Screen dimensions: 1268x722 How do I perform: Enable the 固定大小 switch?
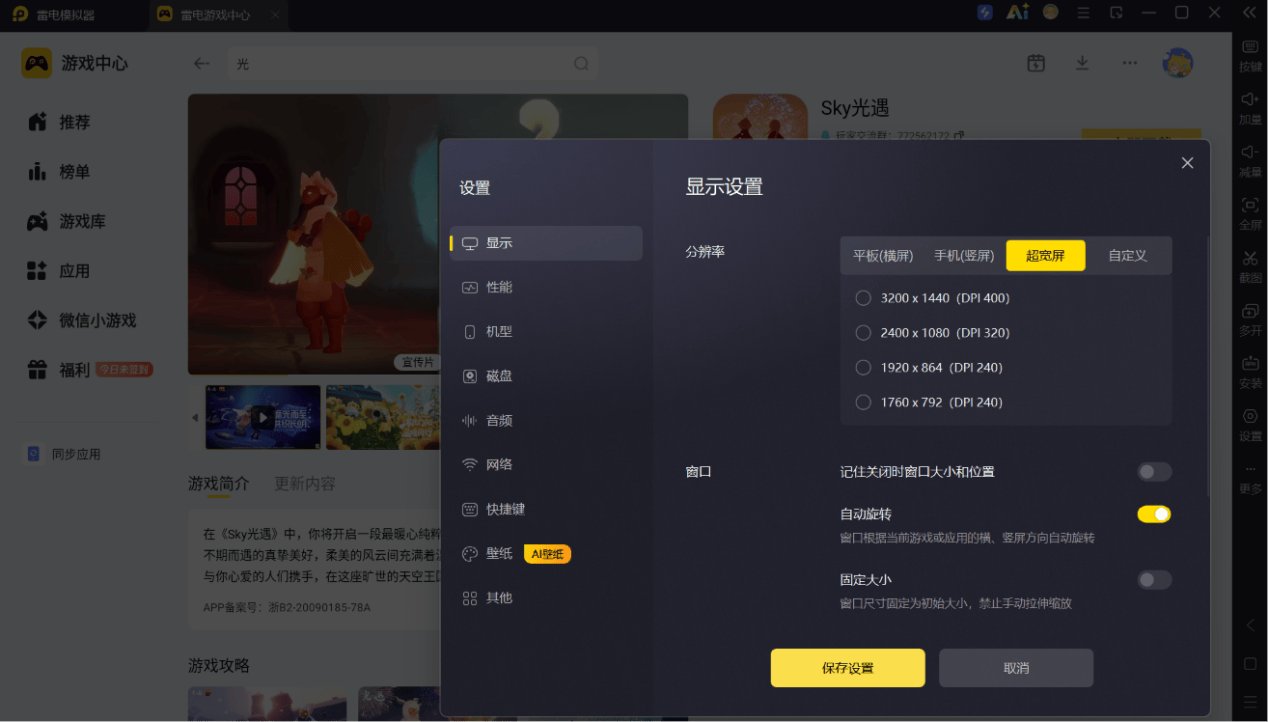tap(1154, 580)
